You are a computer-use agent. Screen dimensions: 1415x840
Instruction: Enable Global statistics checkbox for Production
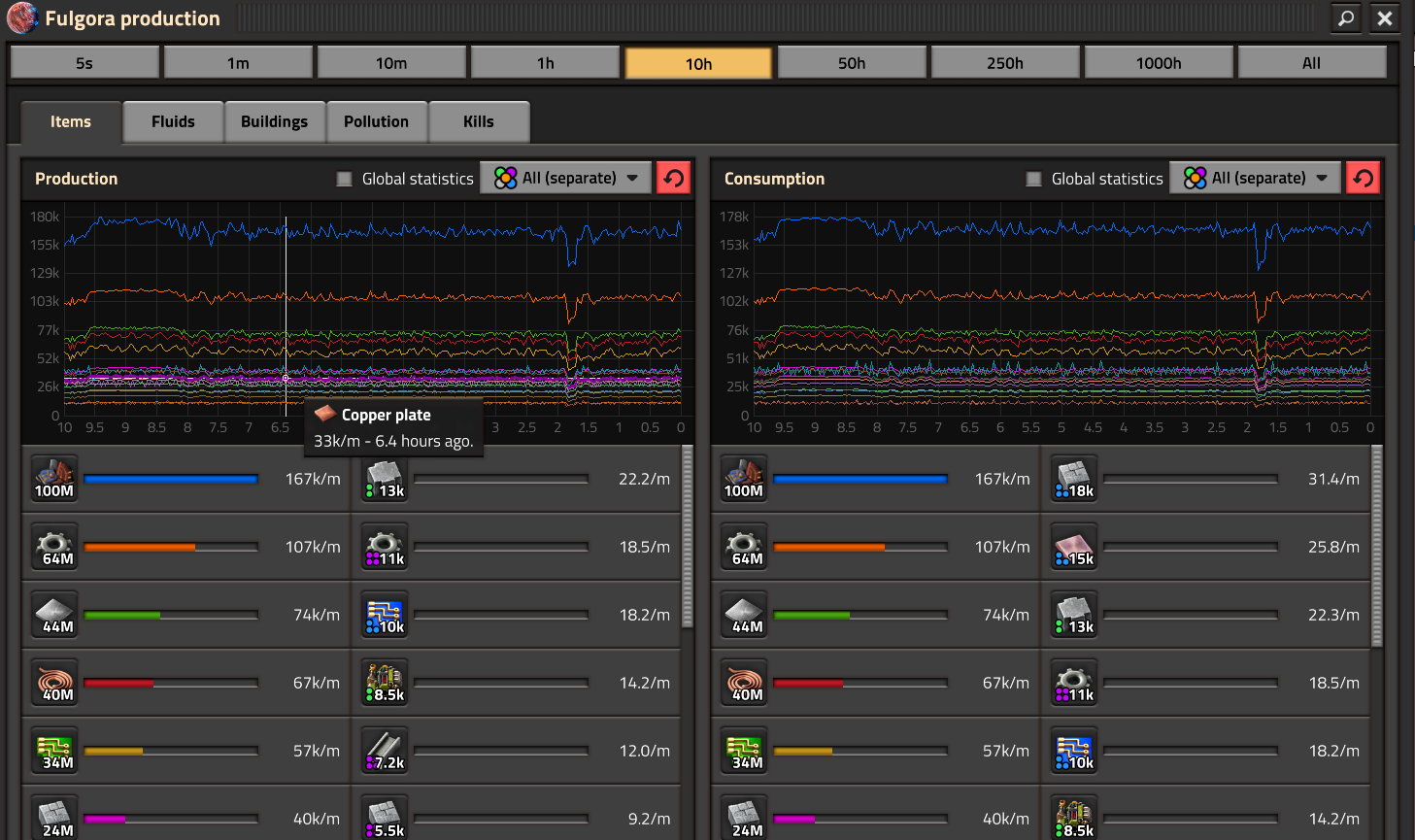[344, 179]
